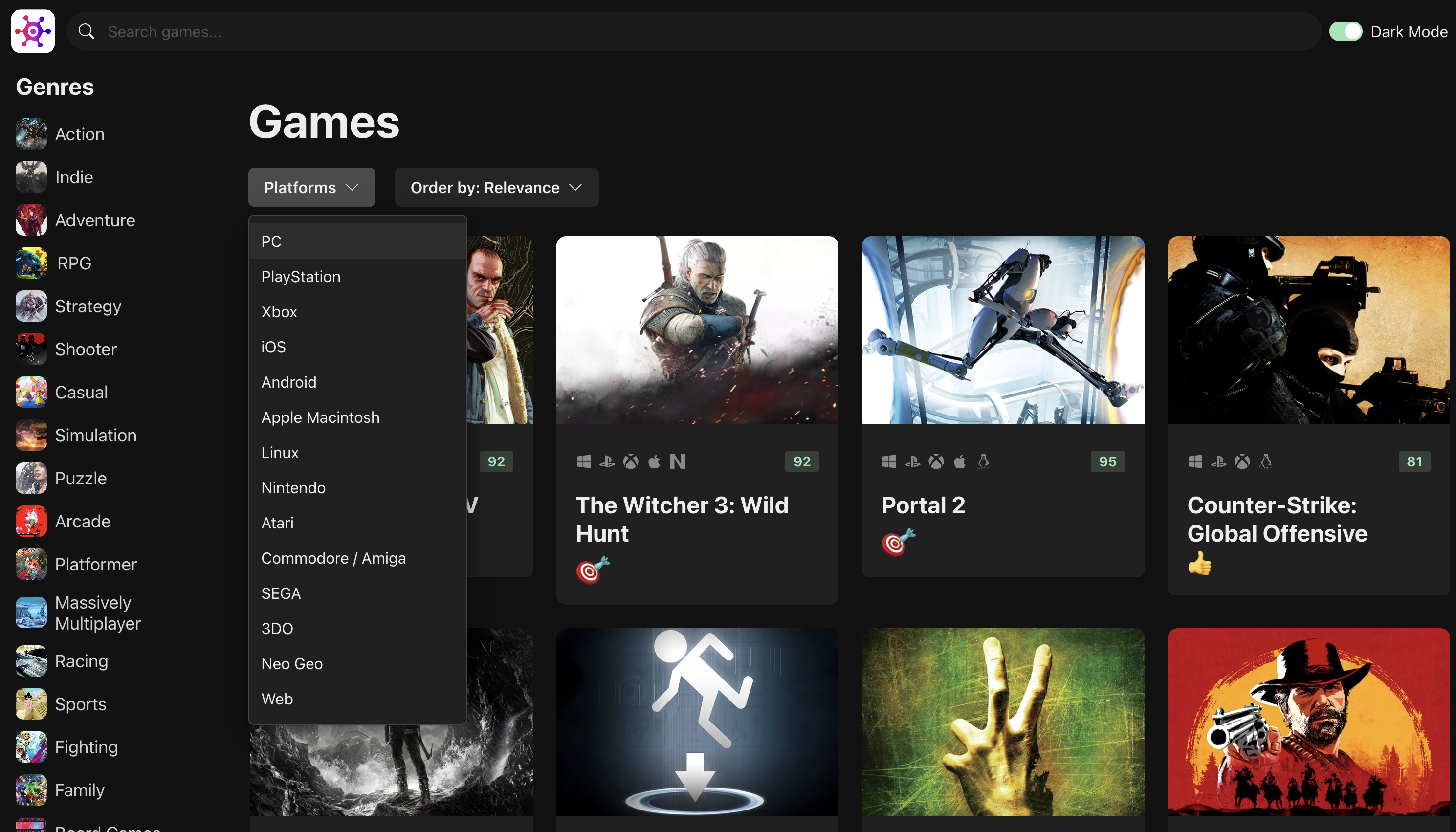Click the thumbs-up emoji on Counter-Strike card
The width and height of the screenshot is (1456, 832).
tap(1199, 564)
